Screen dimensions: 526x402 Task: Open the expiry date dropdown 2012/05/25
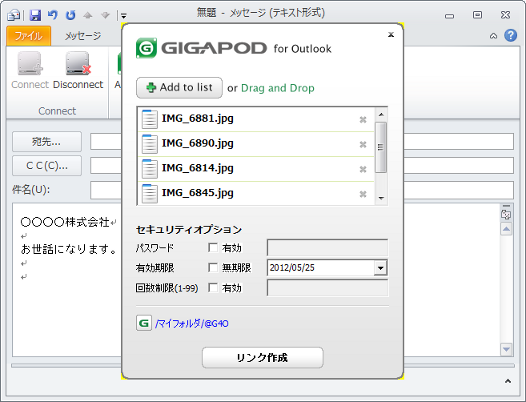coord(380,268)
